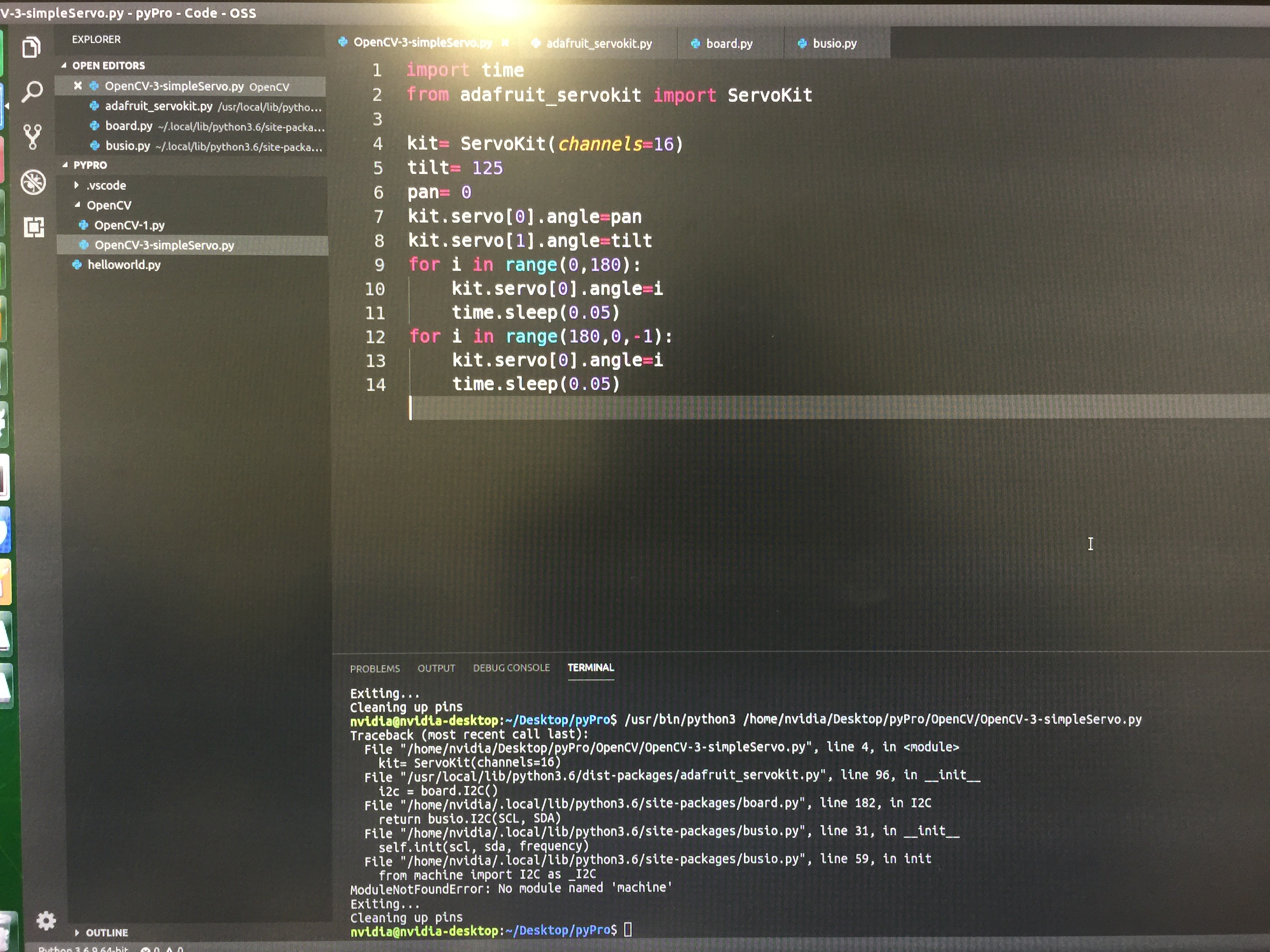The height and width of the screenshot is (952, 1270).
Task: Switch to the busio.py editor tab
Action: point(834,44)
